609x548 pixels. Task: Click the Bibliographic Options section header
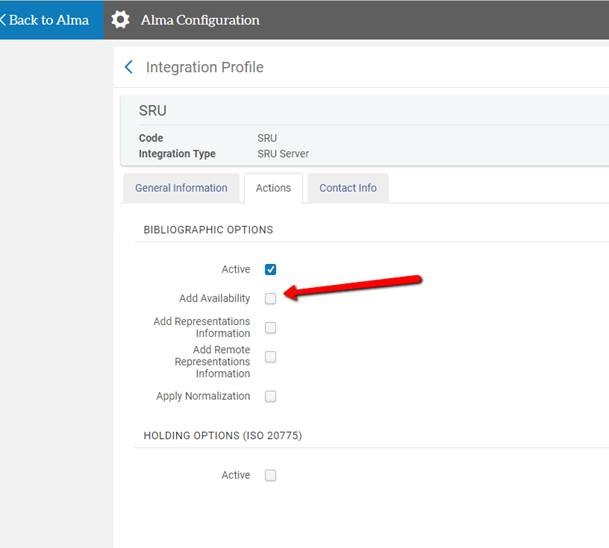208,230
